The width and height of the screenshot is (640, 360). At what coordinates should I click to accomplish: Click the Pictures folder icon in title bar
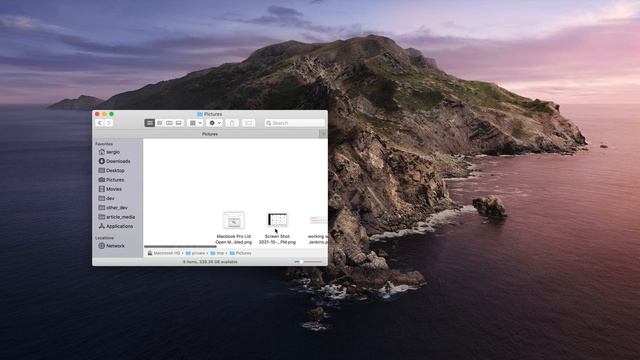[x=200, y=114]
